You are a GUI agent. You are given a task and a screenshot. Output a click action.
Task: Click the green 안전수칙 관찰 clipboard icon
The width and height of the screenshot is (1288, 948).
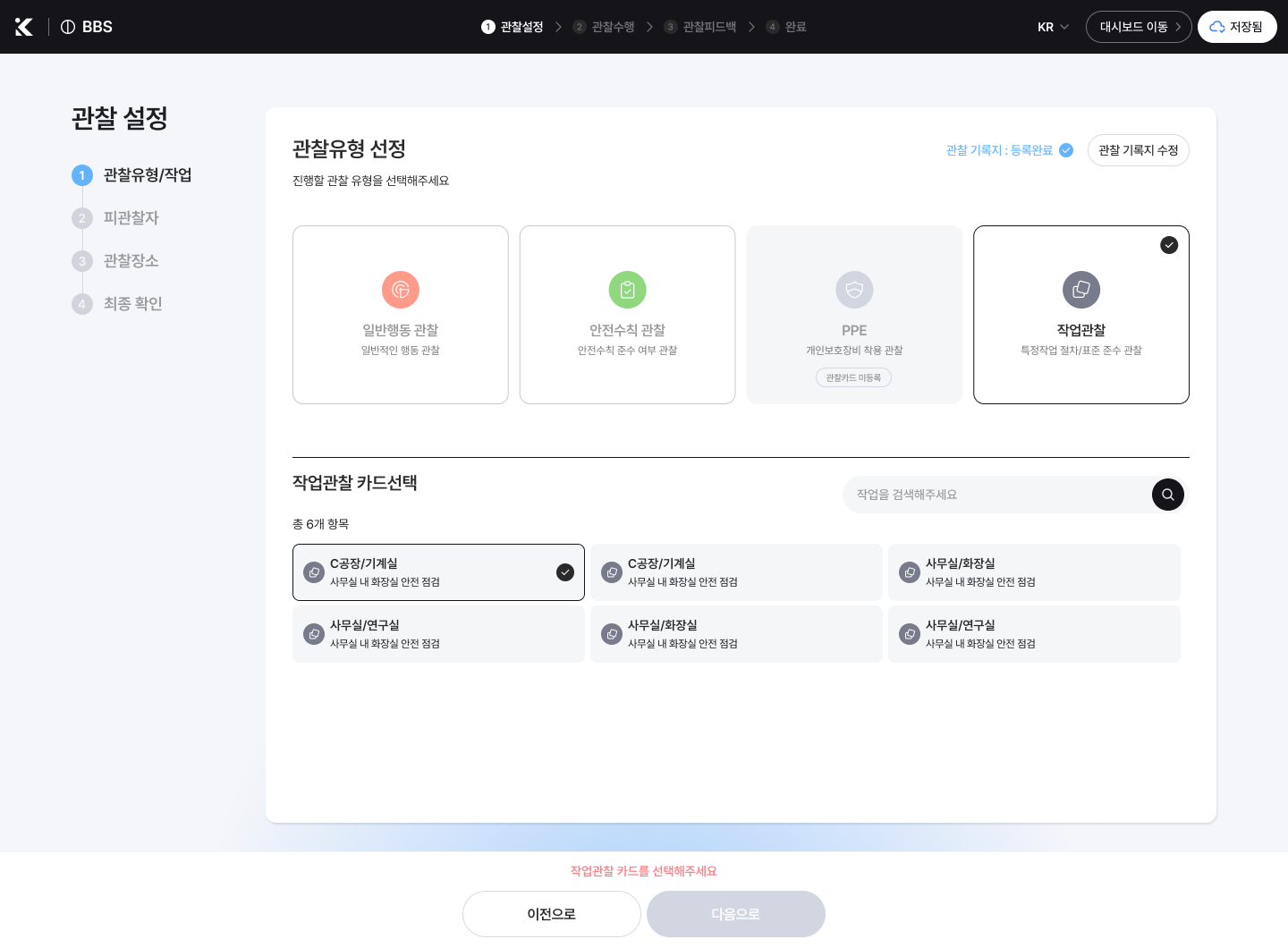(628, 290)
